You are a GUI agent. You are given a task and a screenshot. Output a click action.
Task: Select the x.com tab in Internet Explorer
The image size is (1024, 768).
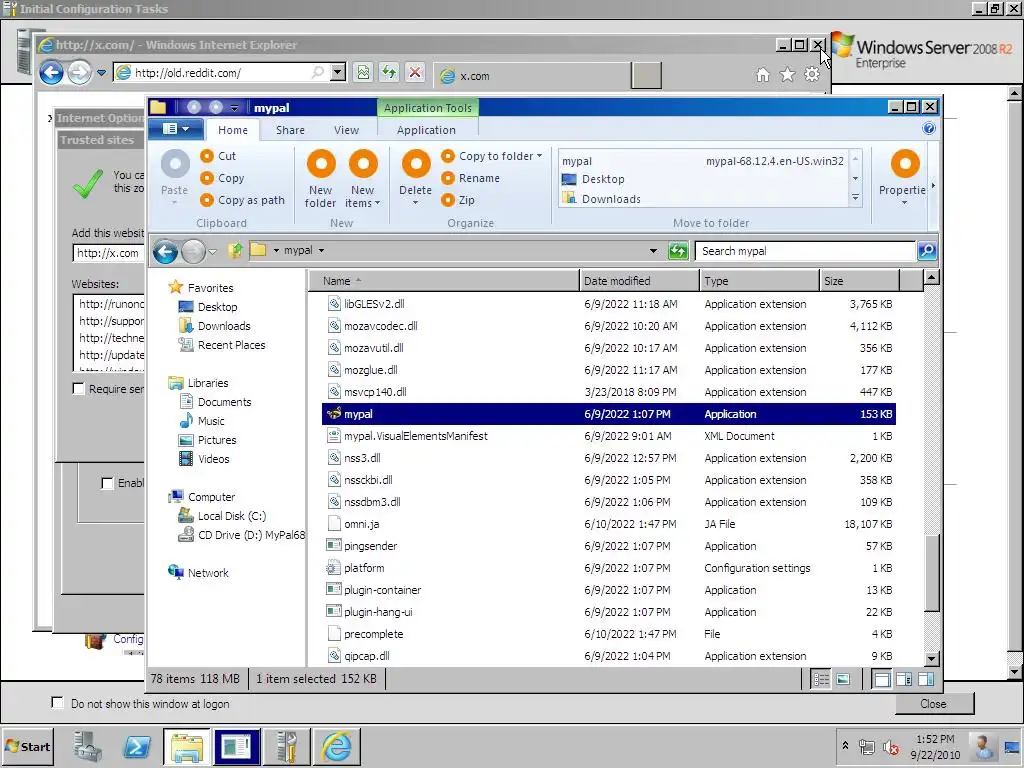[532, 76]
